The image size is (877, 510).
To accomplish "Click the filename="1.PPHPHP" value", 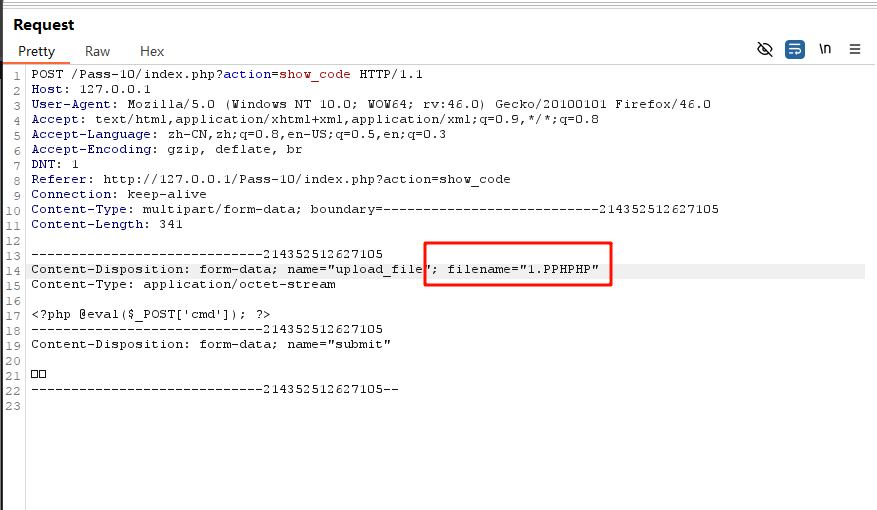I will point(523,270).
